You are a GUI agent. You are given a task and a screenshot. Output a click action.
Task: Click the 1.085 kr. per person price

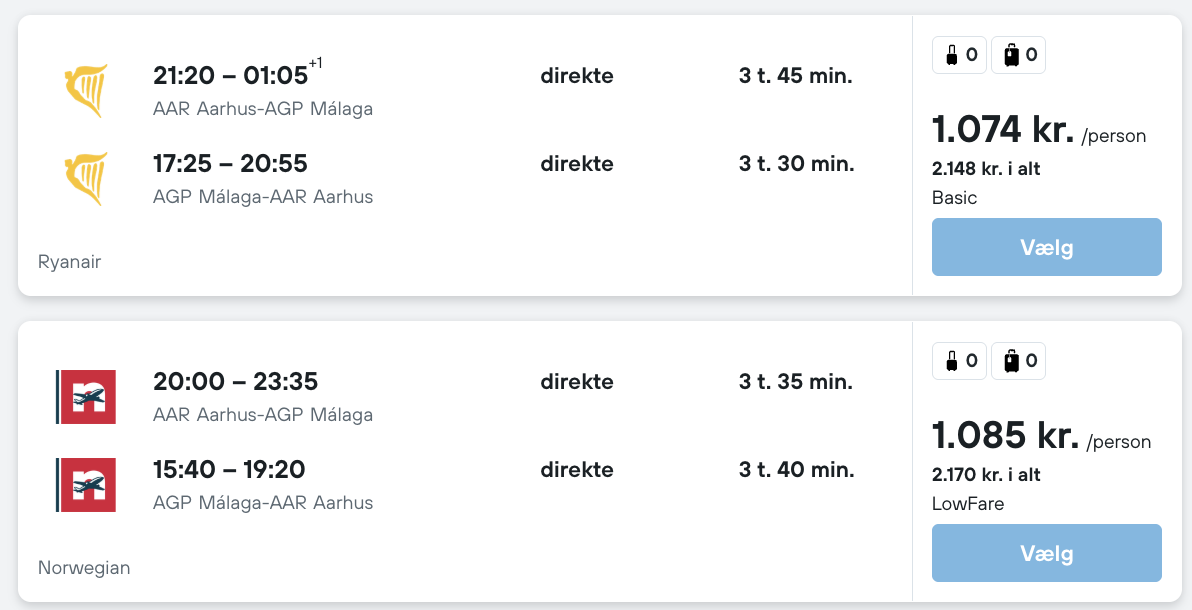[1005, 436]
